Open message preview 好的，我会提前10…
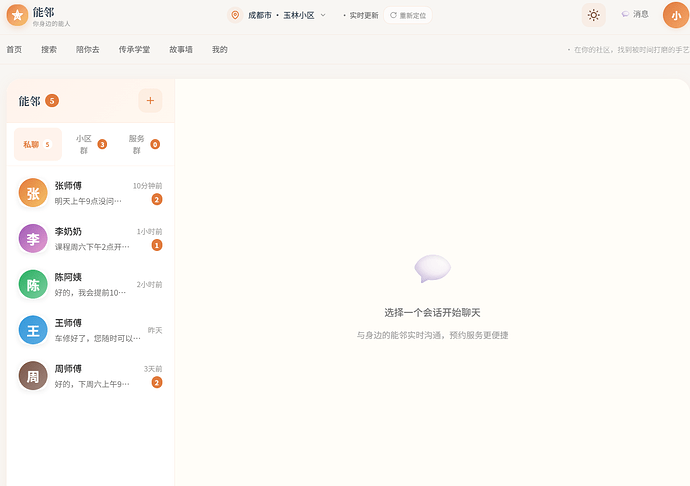The width and height of the screenshot is (690, 486). [x=90, y=293]
